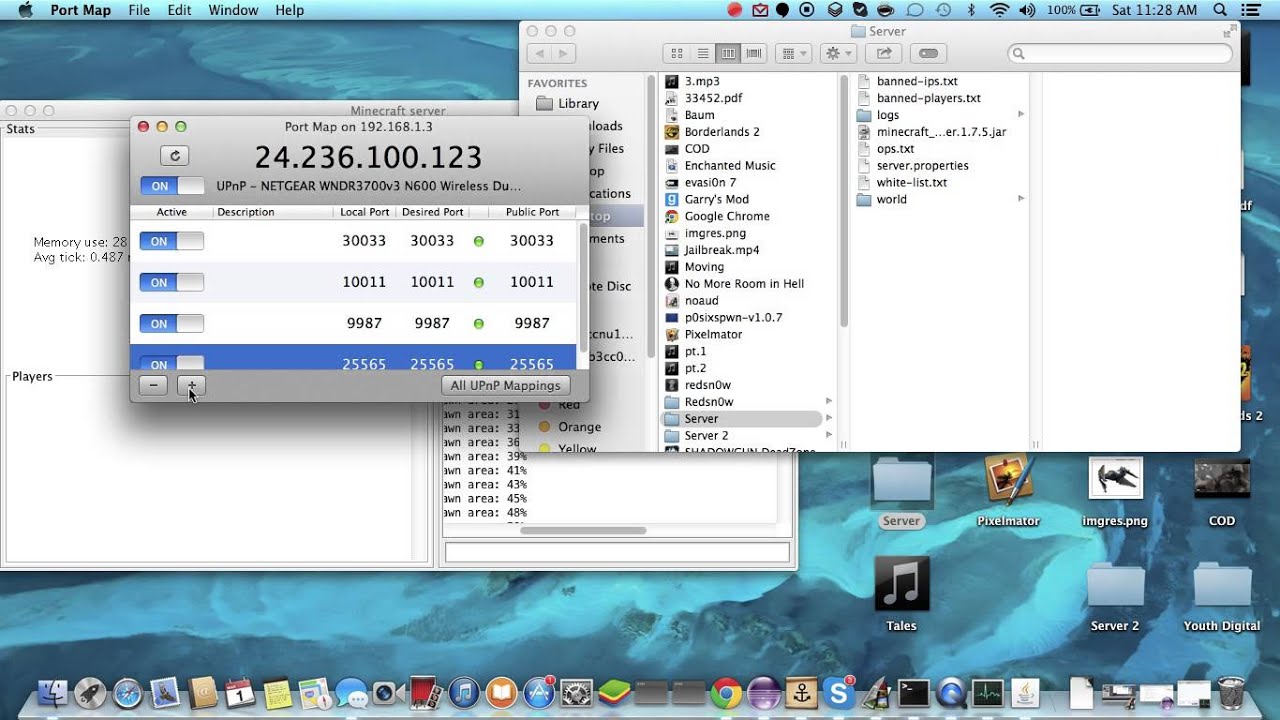Open the Trash in the Dock
Image resolution: width=1280 pixels, height=720 pixels.
tap(1232, 693)
